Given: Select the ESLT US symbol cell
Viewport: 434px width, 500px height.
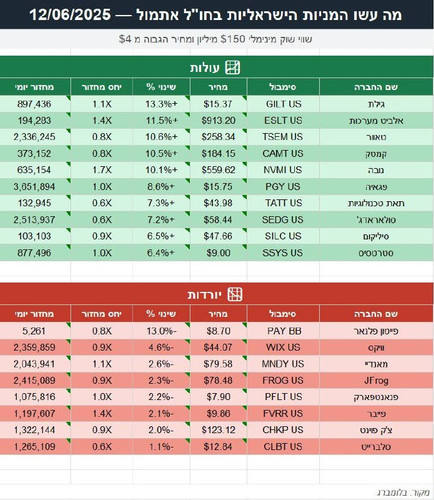Looking at the screenshot, I should 283,120.
